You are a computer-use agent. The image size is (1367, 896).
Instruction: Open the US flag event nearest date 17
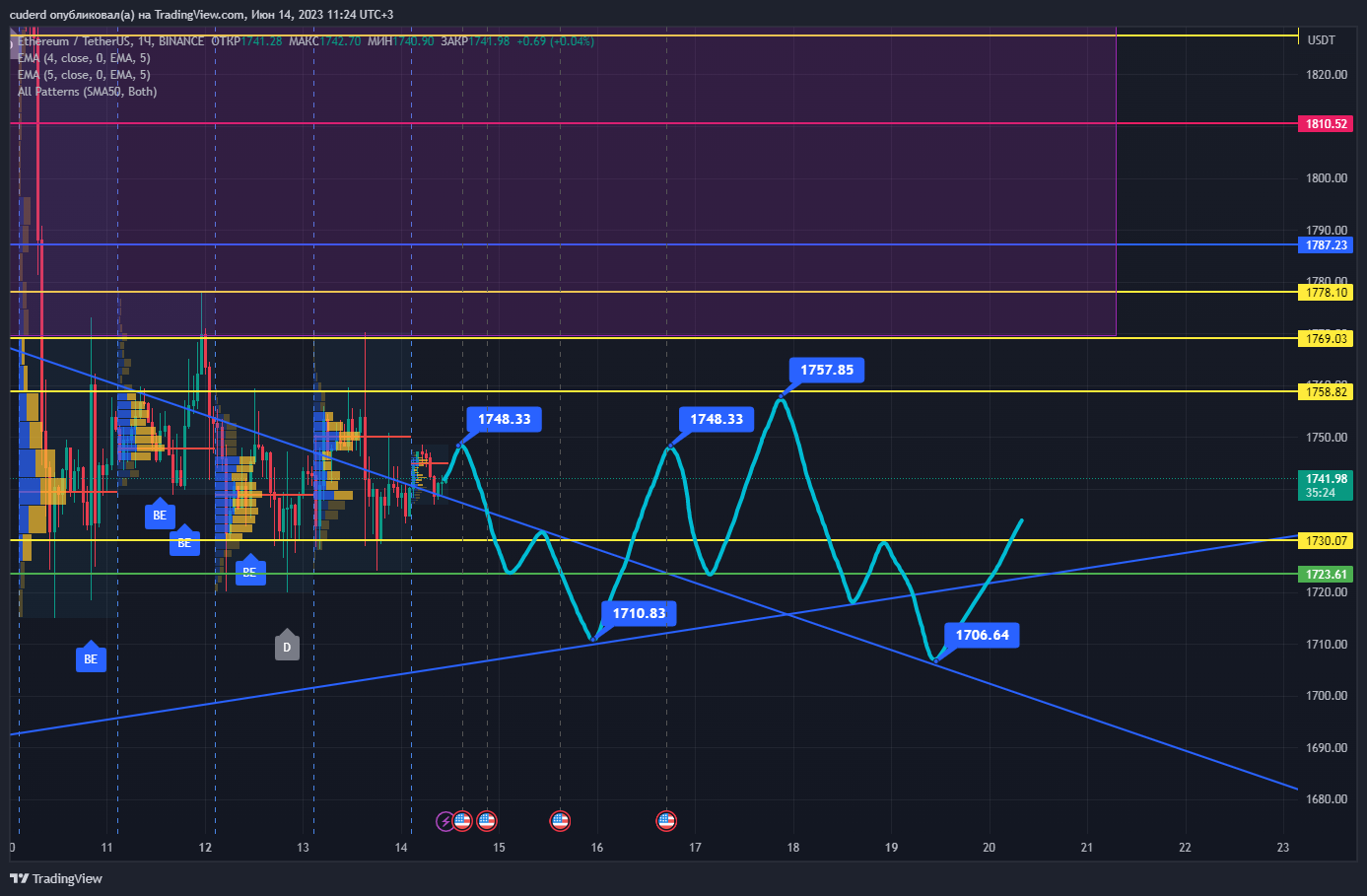pos(666,820)
